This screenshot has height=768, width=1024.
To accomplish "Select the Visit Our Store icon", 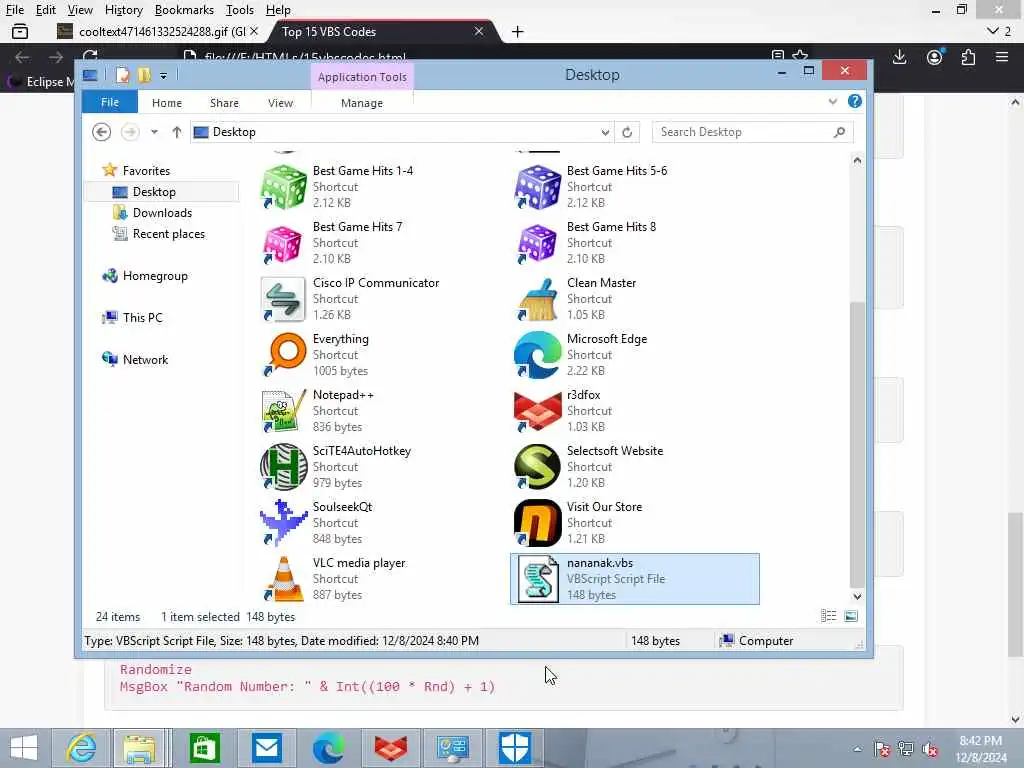I will 537,523.
